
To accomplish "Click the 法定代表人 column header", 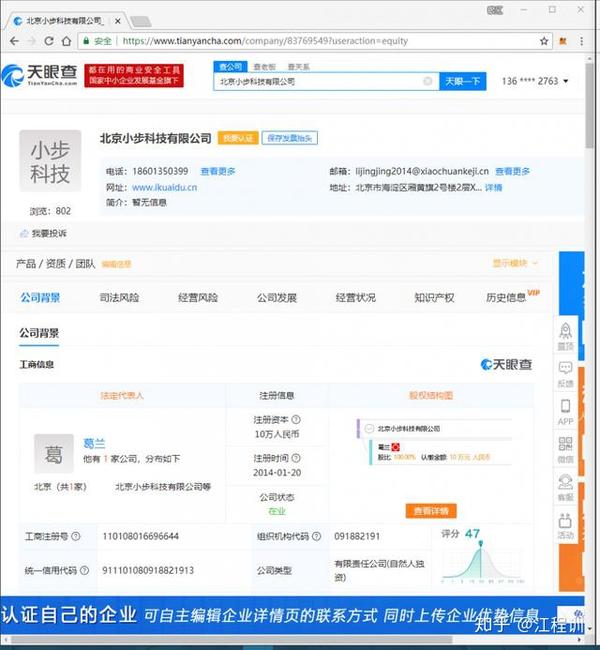I will (x=122, y=395).
